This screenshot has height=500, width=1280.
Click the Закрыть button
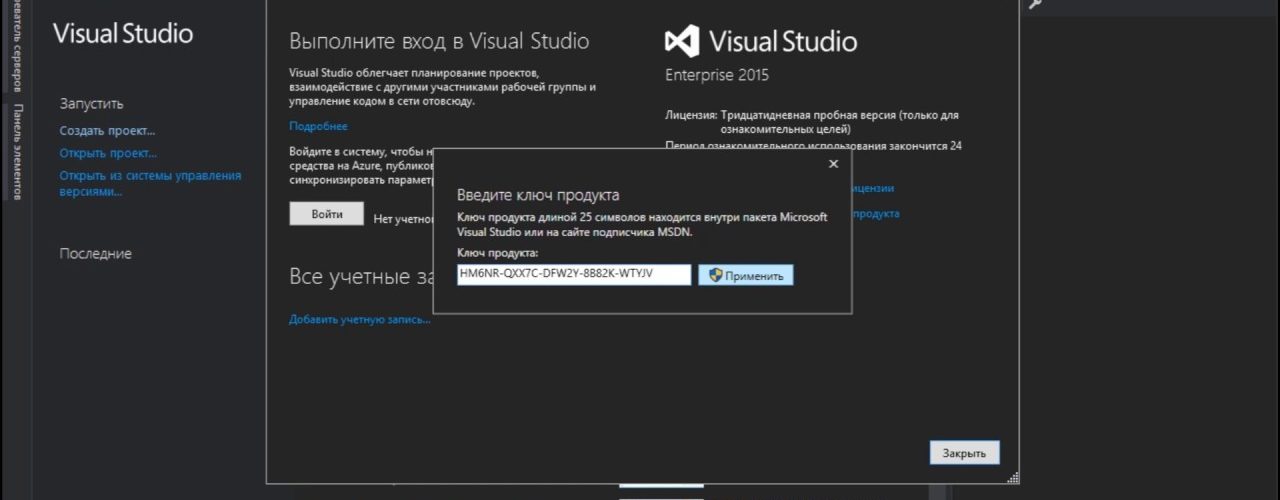[964, 453]
